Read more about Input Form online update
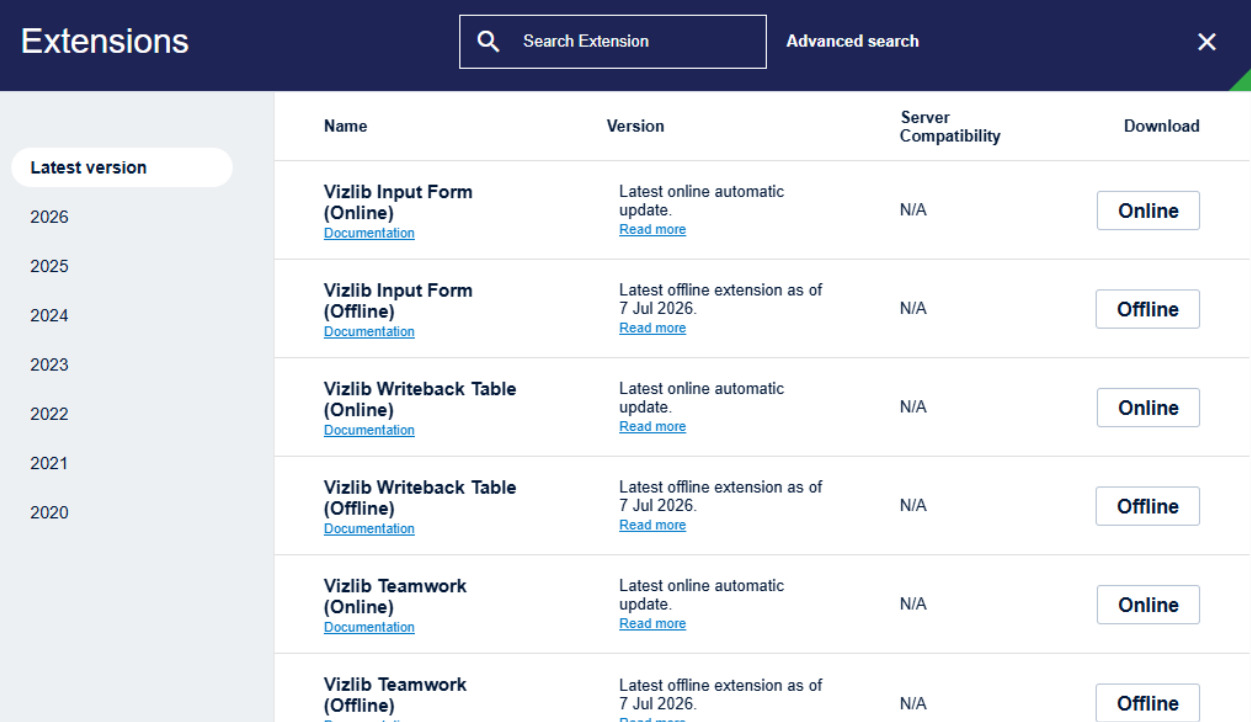 coord(652,229)
